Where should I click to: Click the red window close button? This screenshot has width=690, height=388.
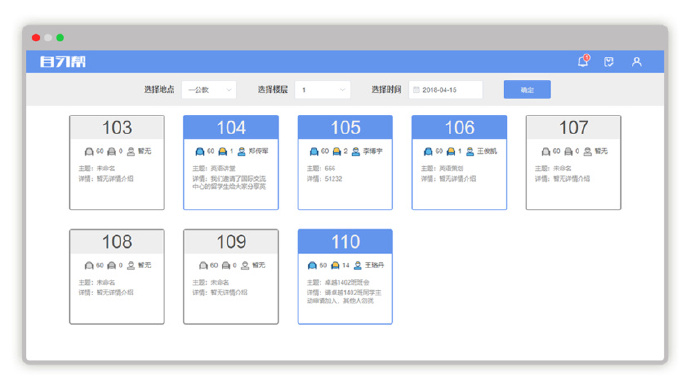coord(36,38)
